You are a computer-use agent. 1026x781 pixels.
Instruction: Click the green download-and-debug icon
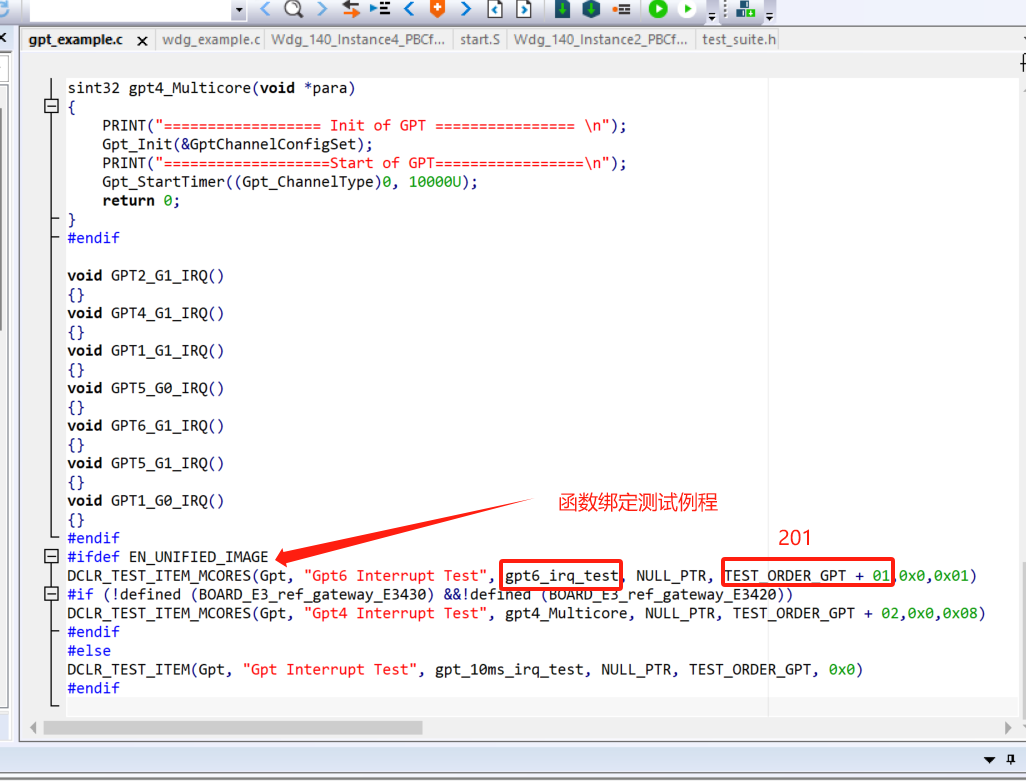(x=562, y=9)
